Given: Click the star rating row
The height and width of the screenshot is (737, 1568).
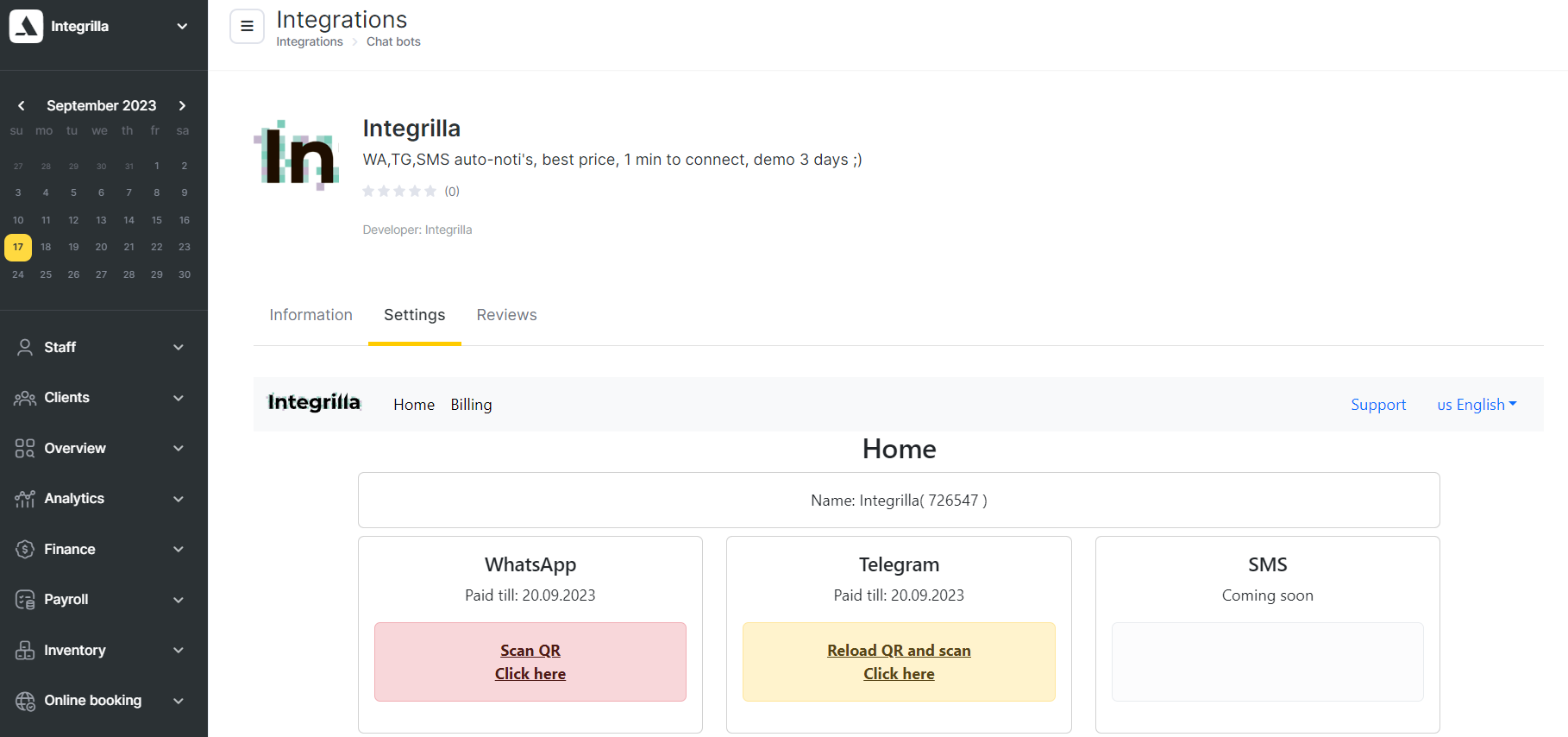Looking at the screenshot, I should (399, 191).
